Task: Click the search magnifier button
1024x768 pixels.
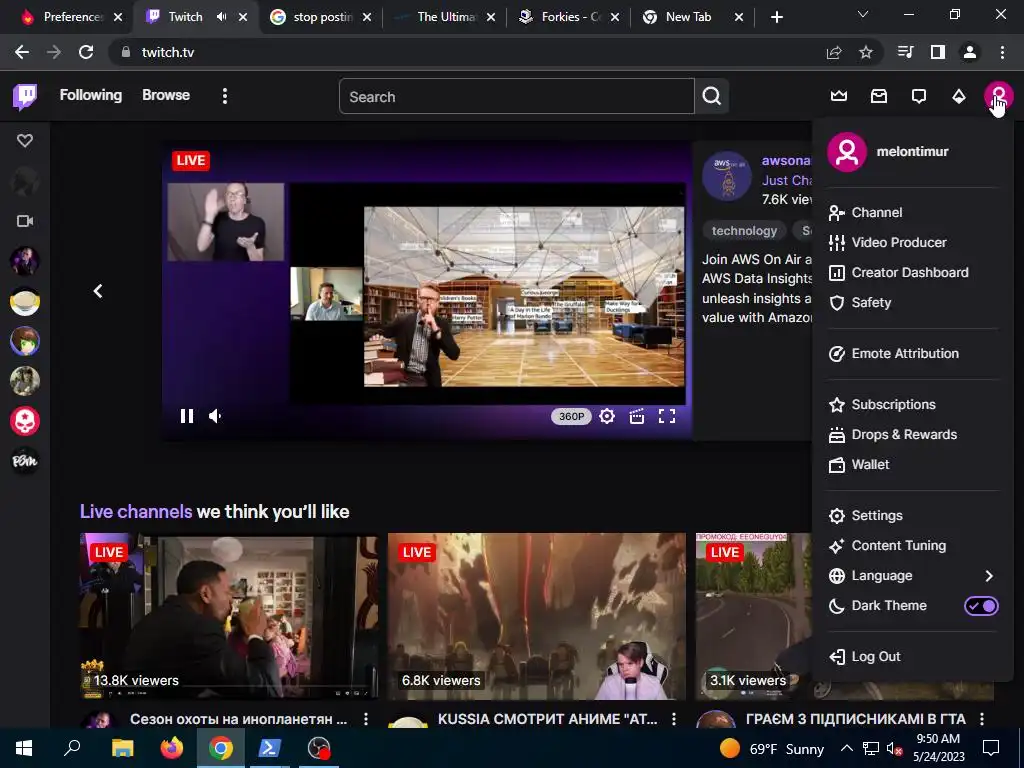Action: point(712,97)
